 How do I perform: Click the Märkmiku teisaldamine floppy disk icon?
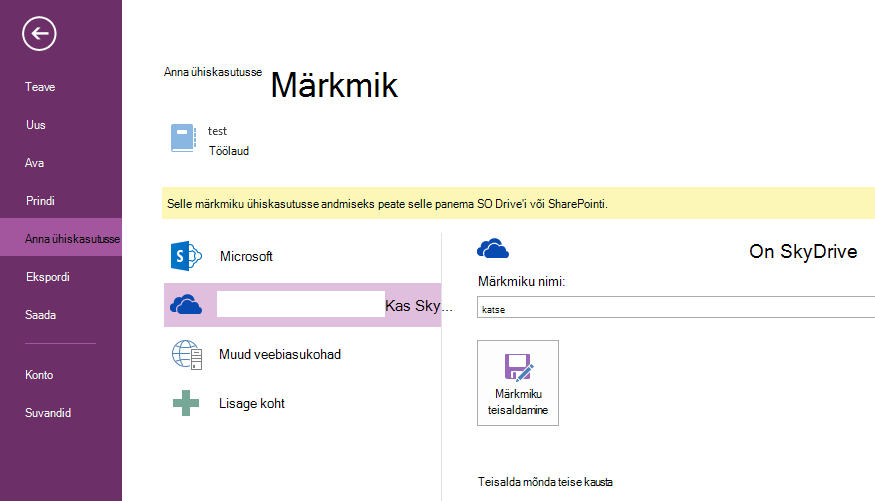(x=518, y=367)
